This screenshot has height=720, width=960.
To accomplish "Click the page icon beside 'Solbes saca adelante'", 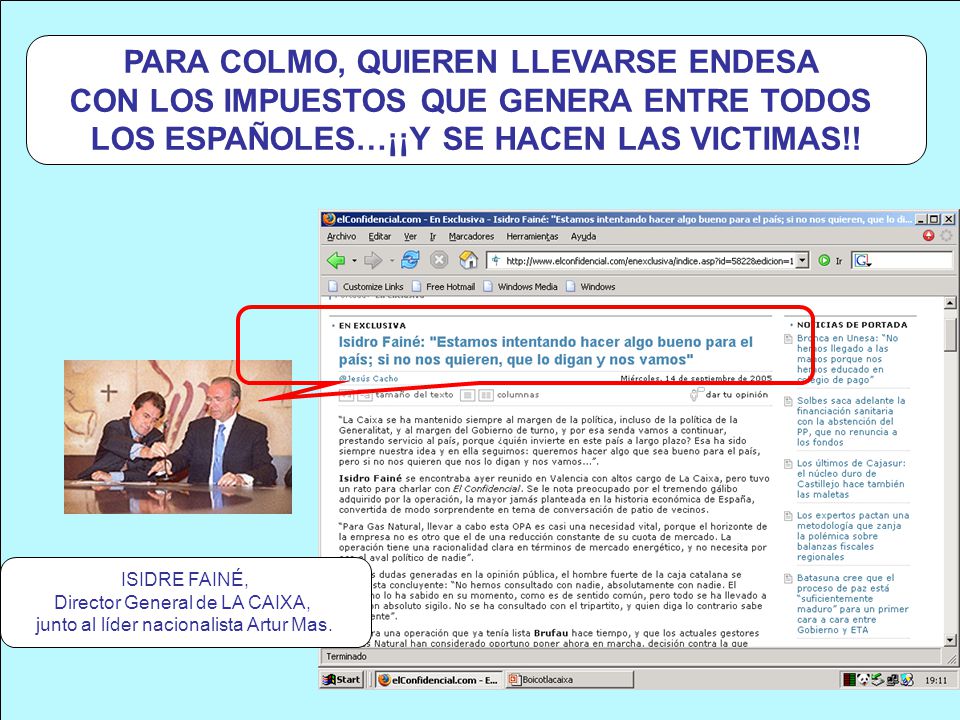I will [789, 401].
